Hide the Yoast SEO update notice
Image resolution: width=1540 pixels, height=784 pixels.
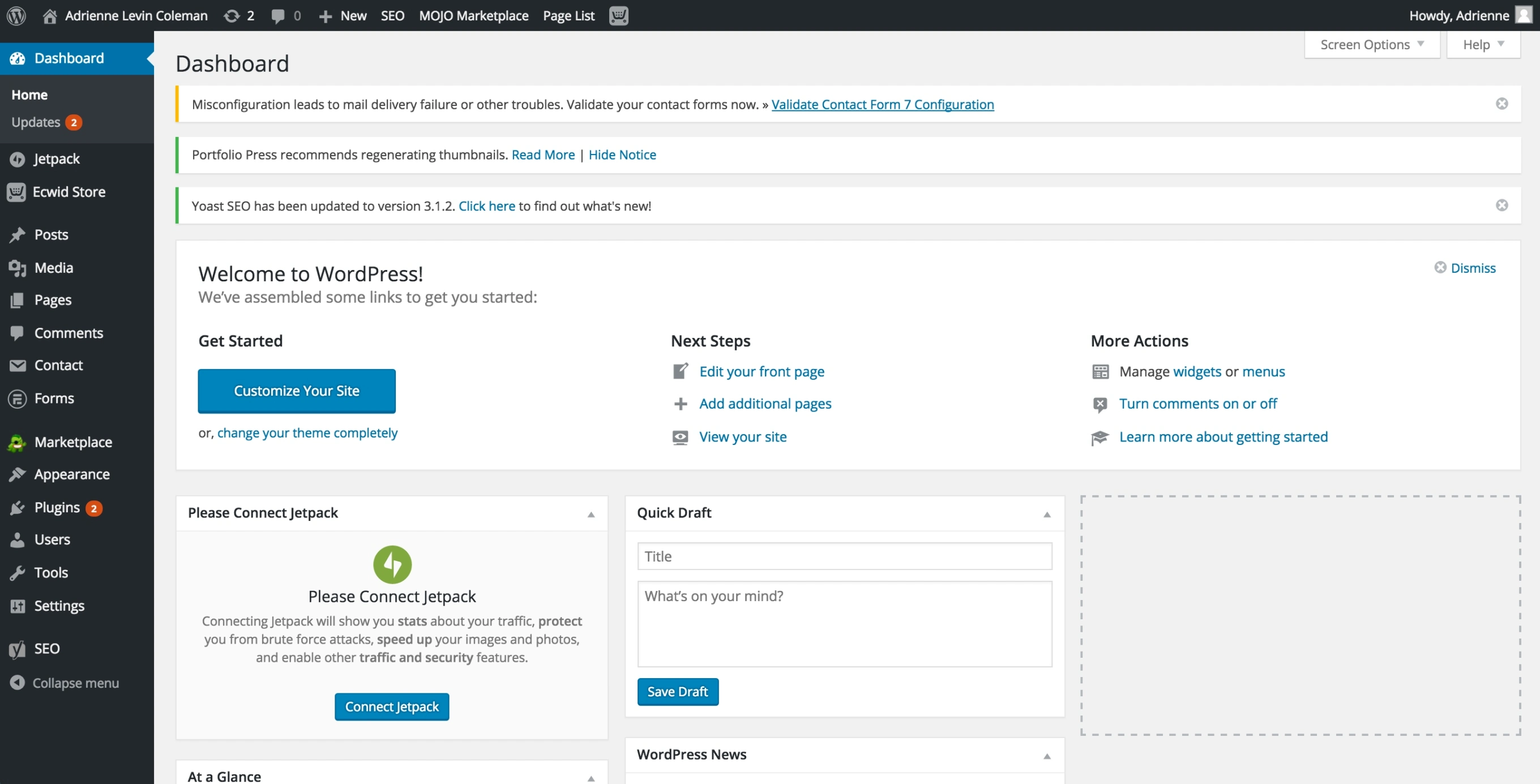point(1501,205)
